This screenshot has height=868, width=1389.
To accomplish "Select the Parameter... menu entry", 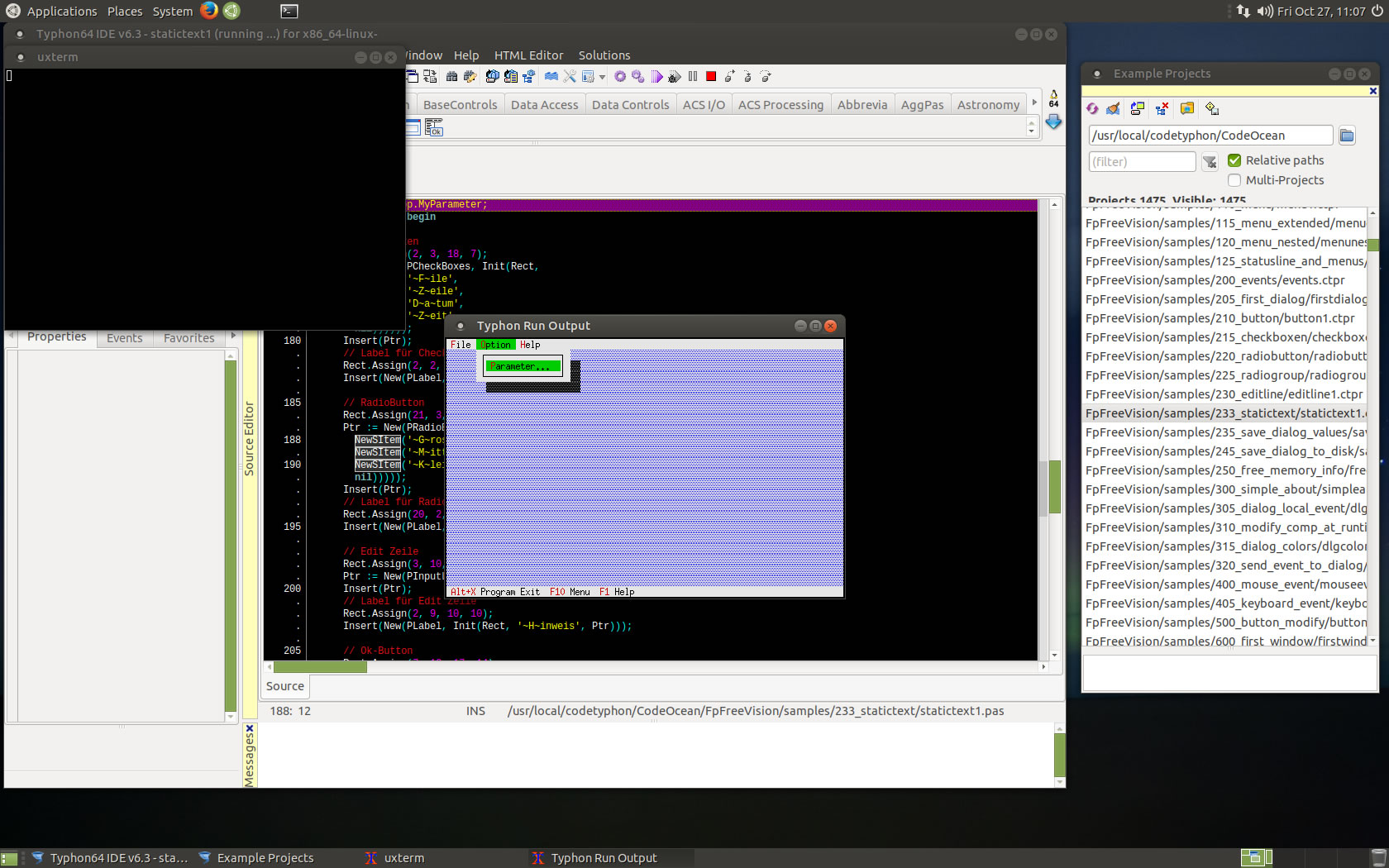I will click(523, 366).
